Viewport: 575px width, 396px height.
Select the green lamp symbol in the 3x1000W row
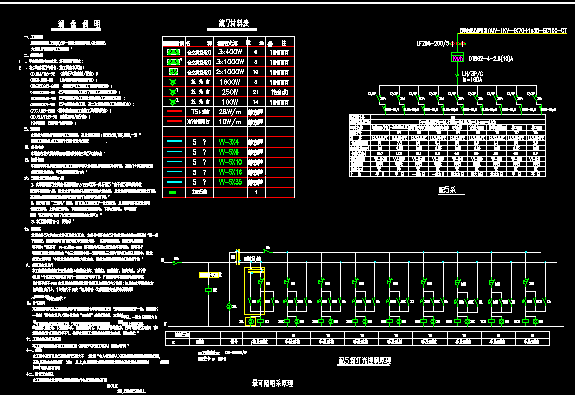click(x=174, y=62)
